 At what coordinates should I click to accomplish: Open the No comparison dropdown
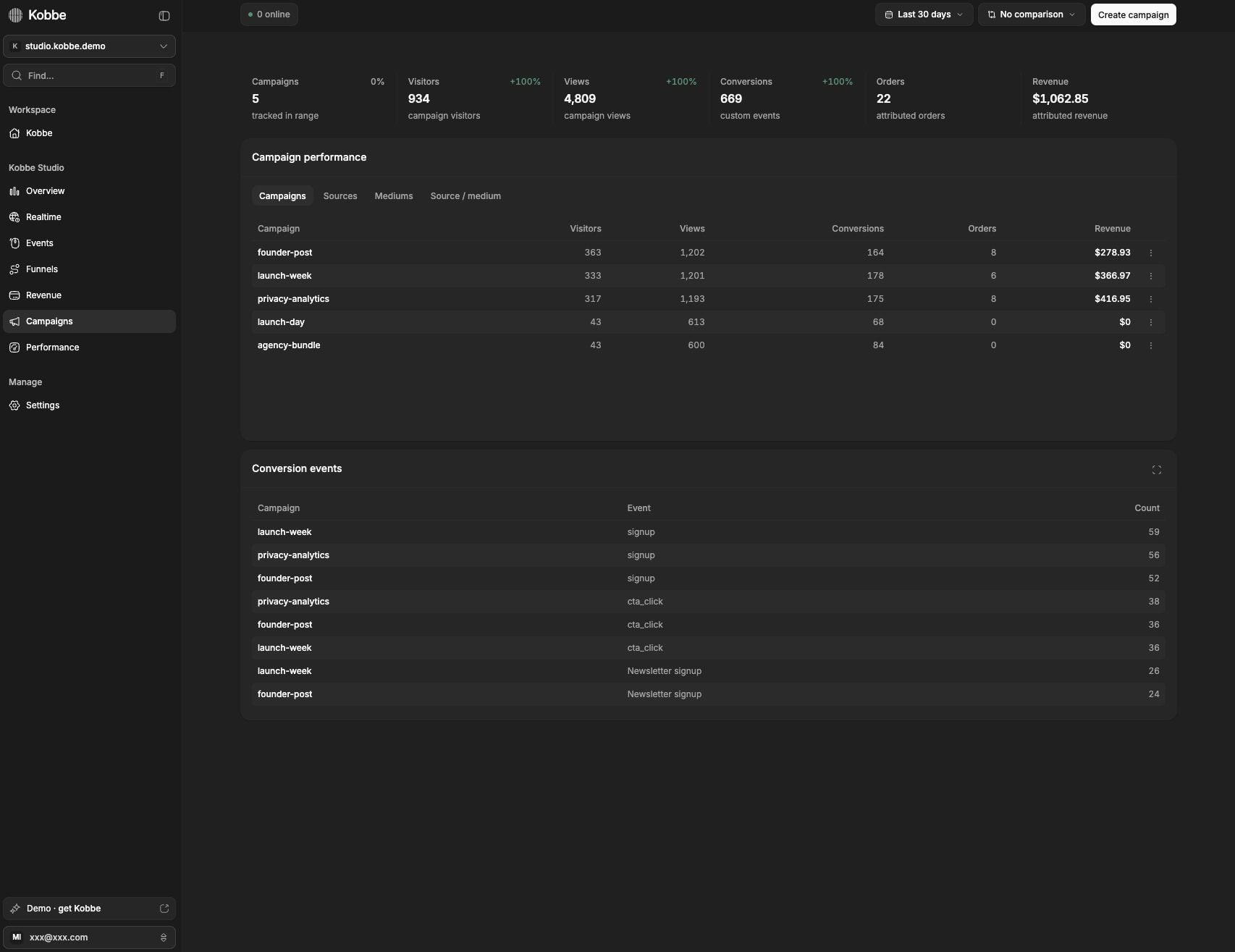[1032, 14]
